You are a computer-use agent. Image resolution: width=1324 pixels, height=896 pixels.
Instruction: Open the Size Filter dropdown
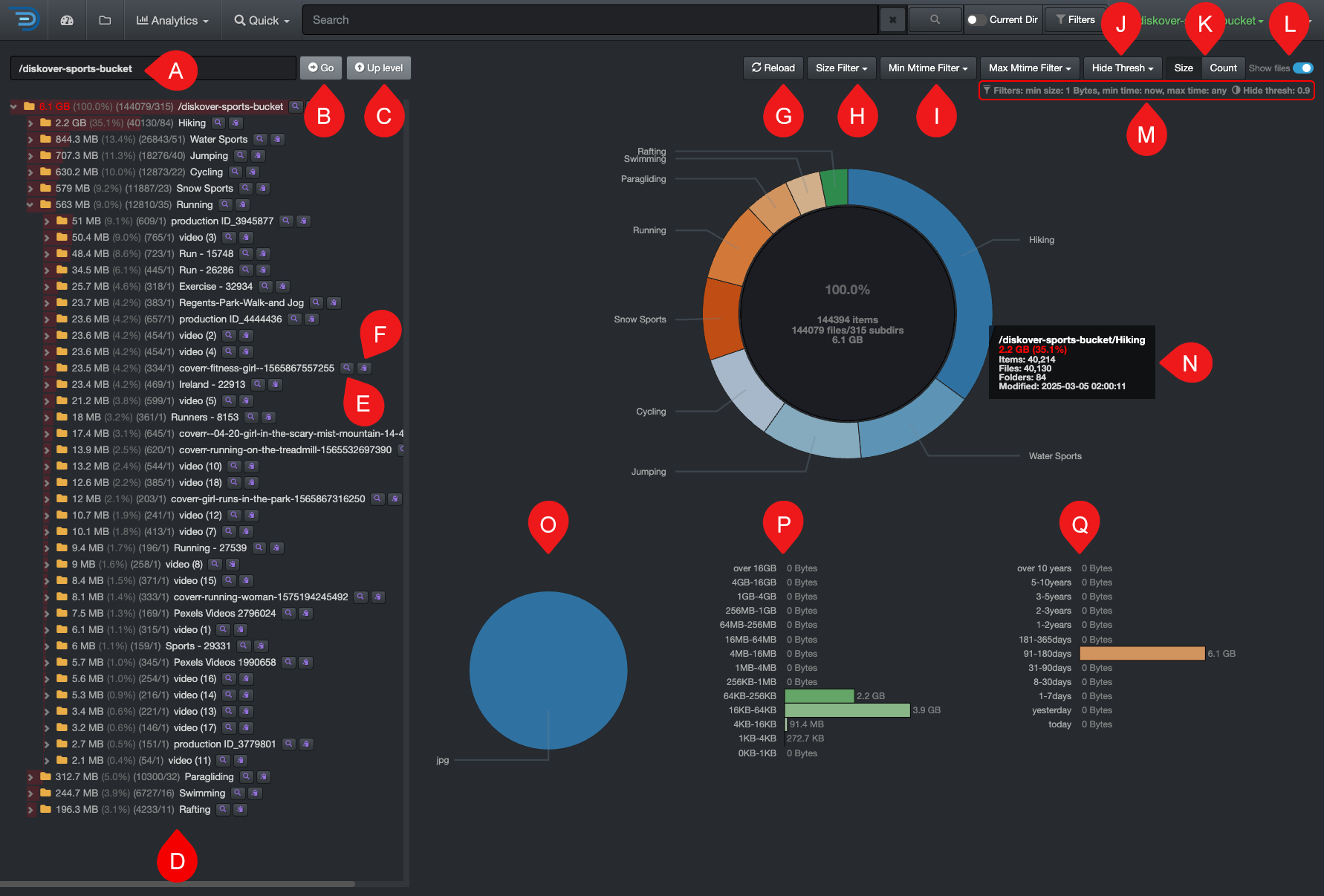841,68
